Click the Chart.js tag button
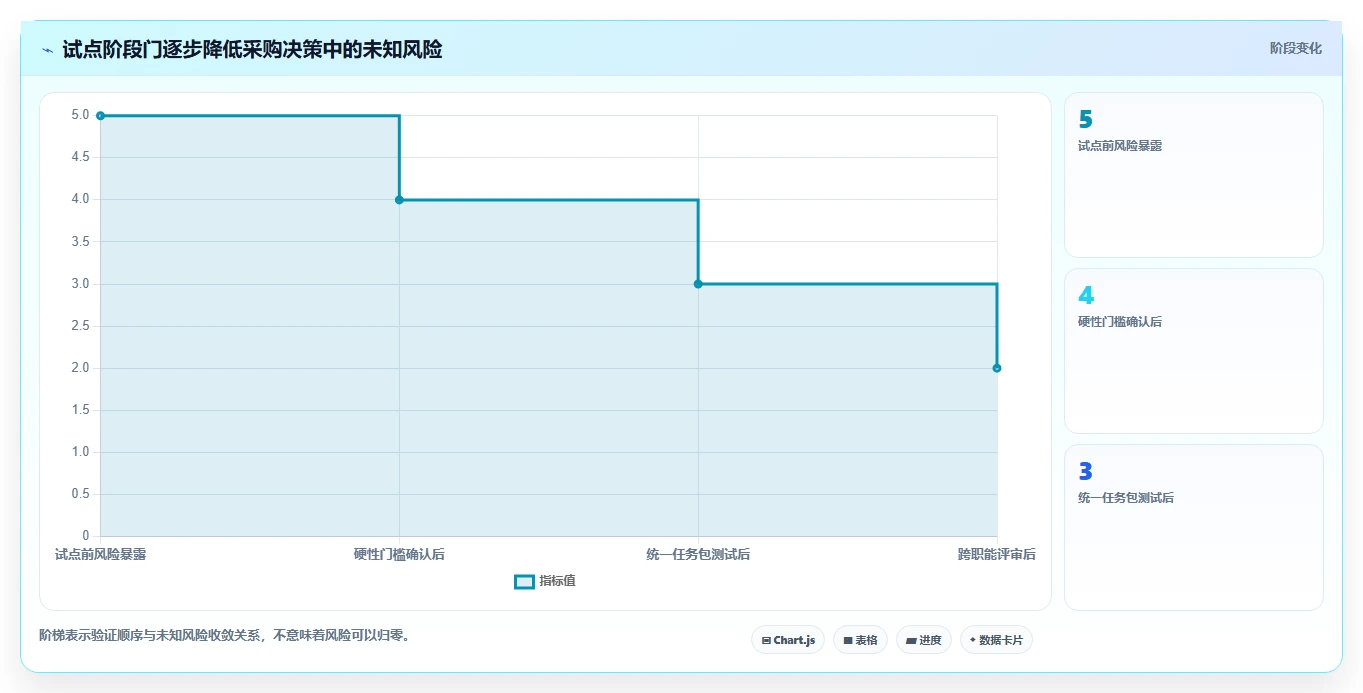Screen dimensions: 1363x693 788,640
